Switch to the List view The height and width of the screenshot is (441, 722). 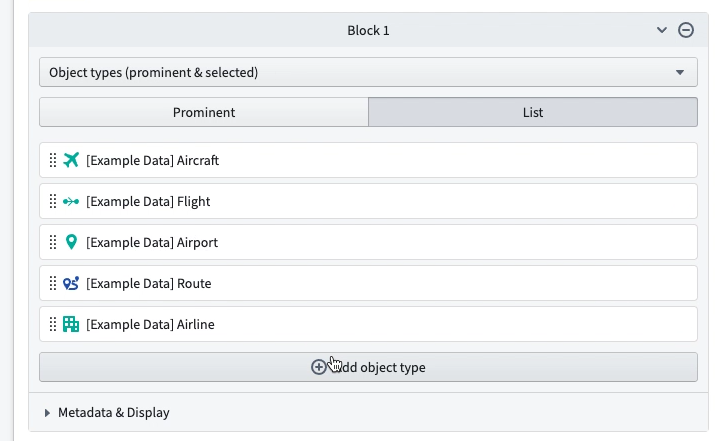(x=533, y=112)
